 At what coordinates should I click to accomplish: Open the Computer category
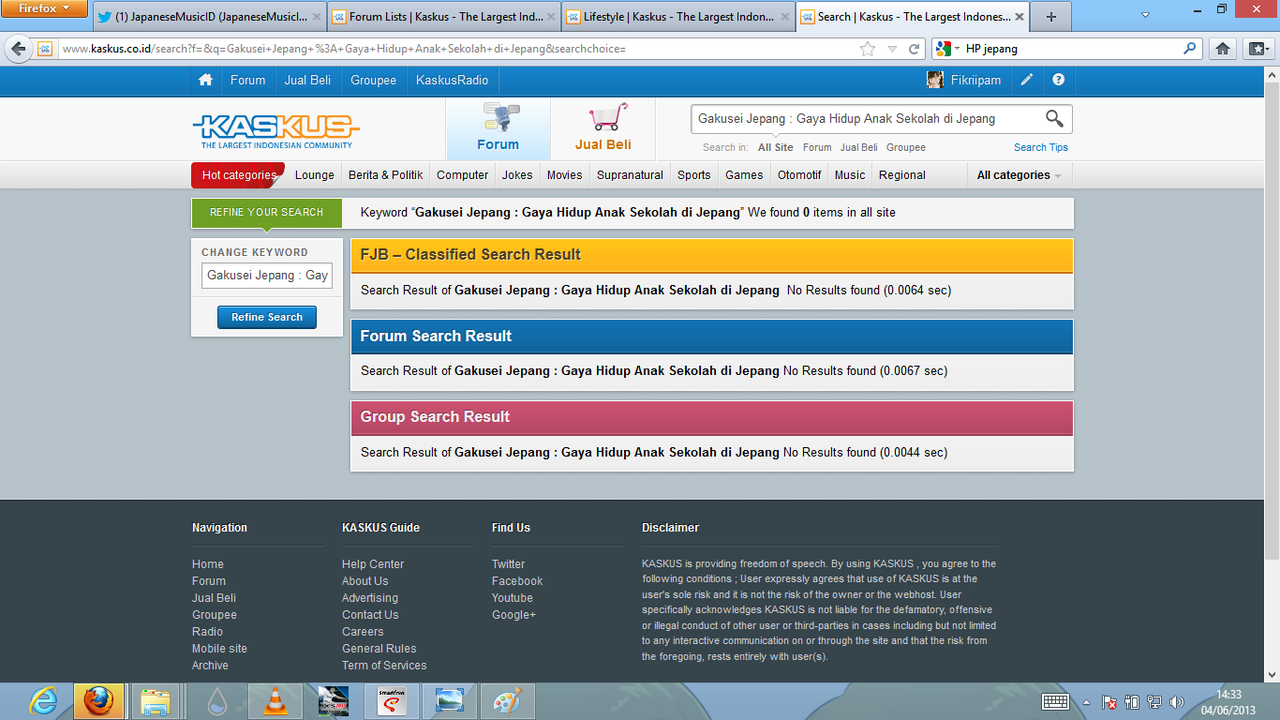click(x=462, y=175)
